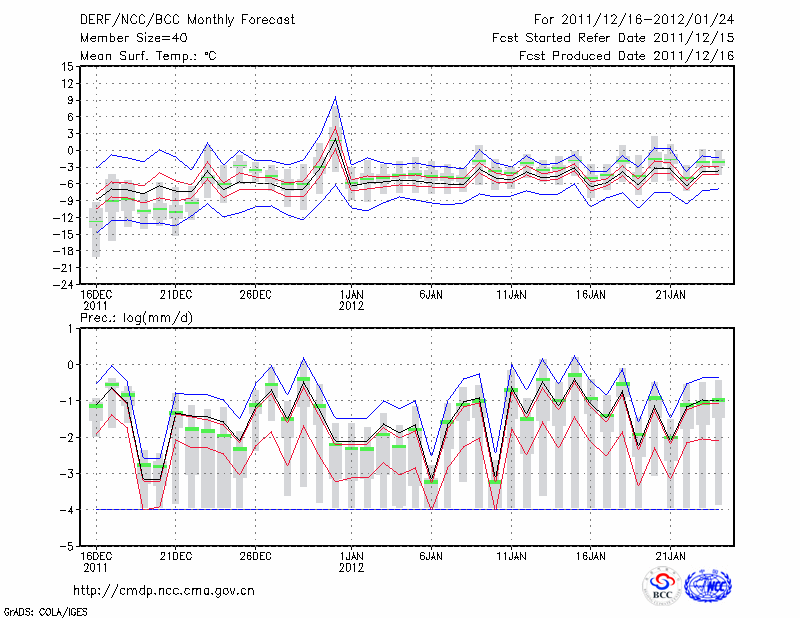The width and height of the screenshot is (800, 618).
Task: Click the -5 label on precipitation axis
Action: (x=66, y=547)
